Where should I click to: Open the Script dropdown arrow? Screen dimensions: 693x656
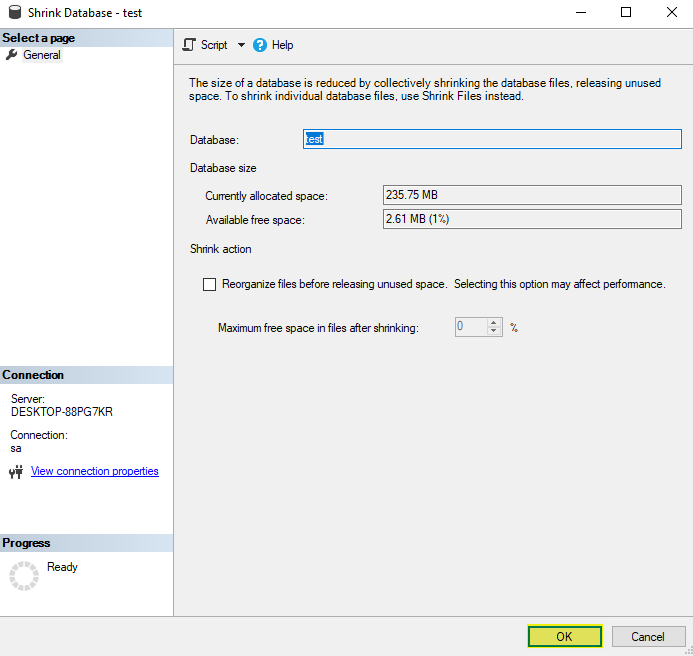[241, 45]
